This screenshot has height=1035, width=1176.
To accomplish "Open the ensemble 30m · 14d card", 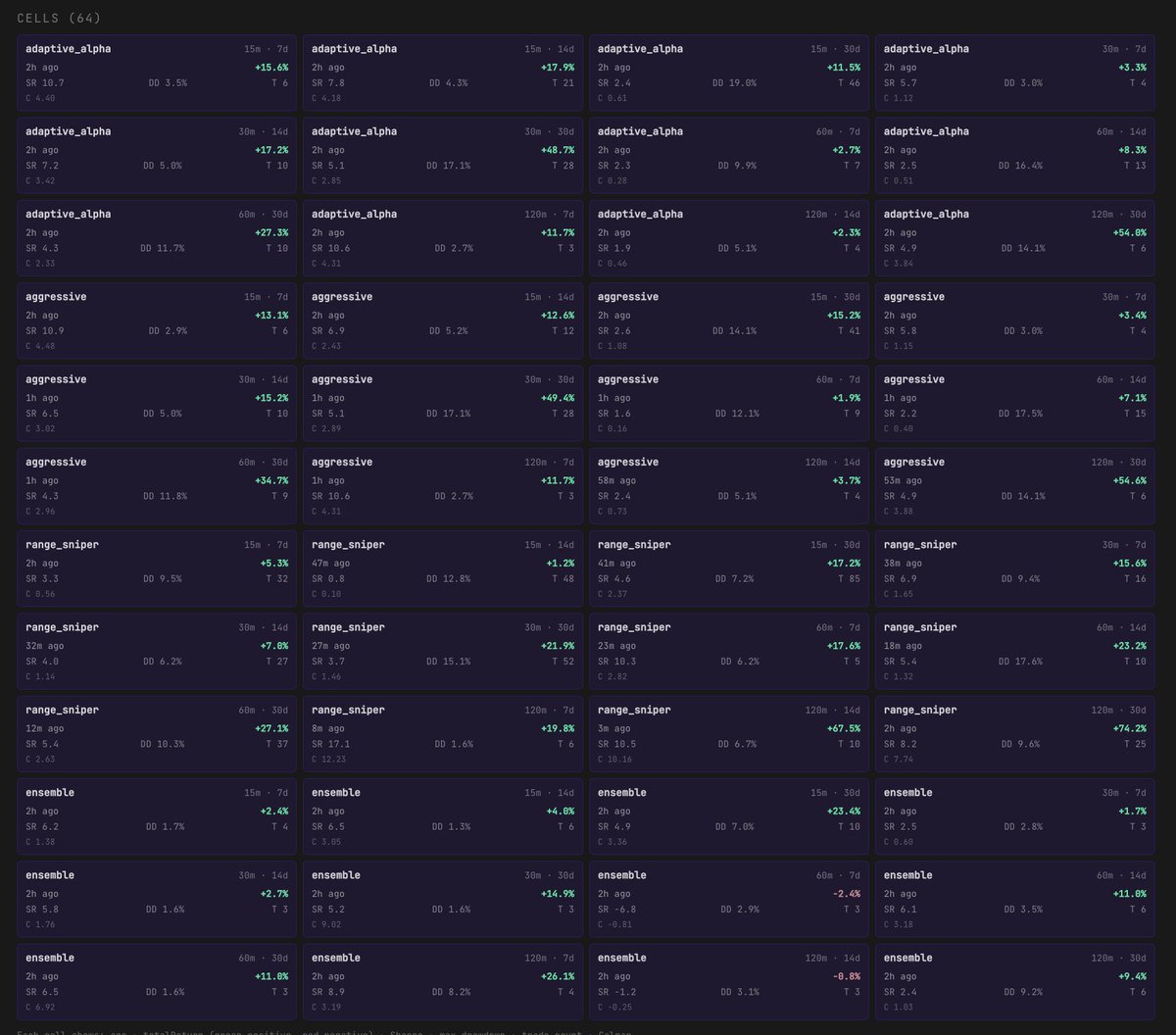I will coord(157,900).
